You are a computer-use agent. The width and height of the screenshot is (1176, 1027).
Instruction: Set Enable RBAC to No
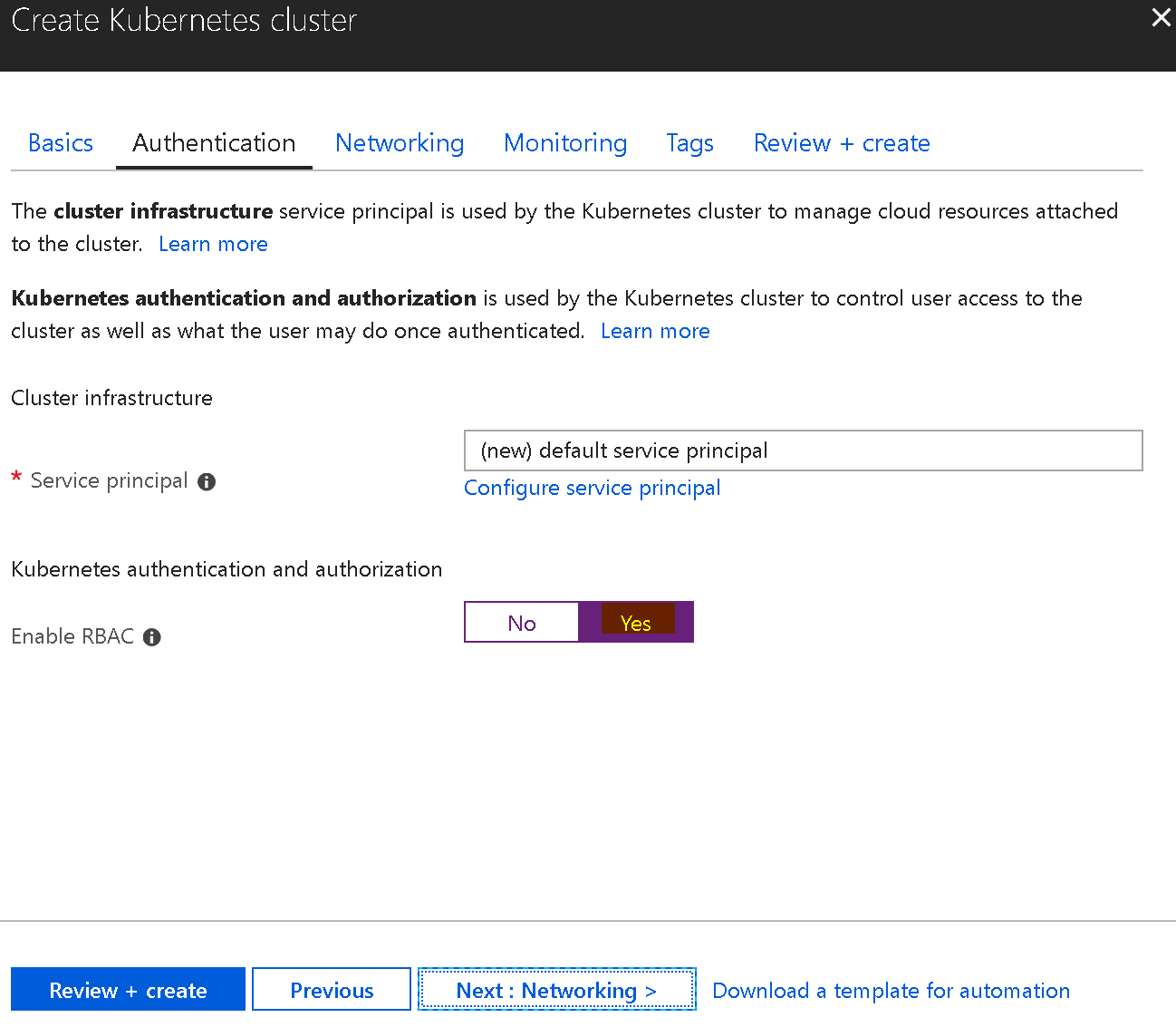click(x=522, y=623)
